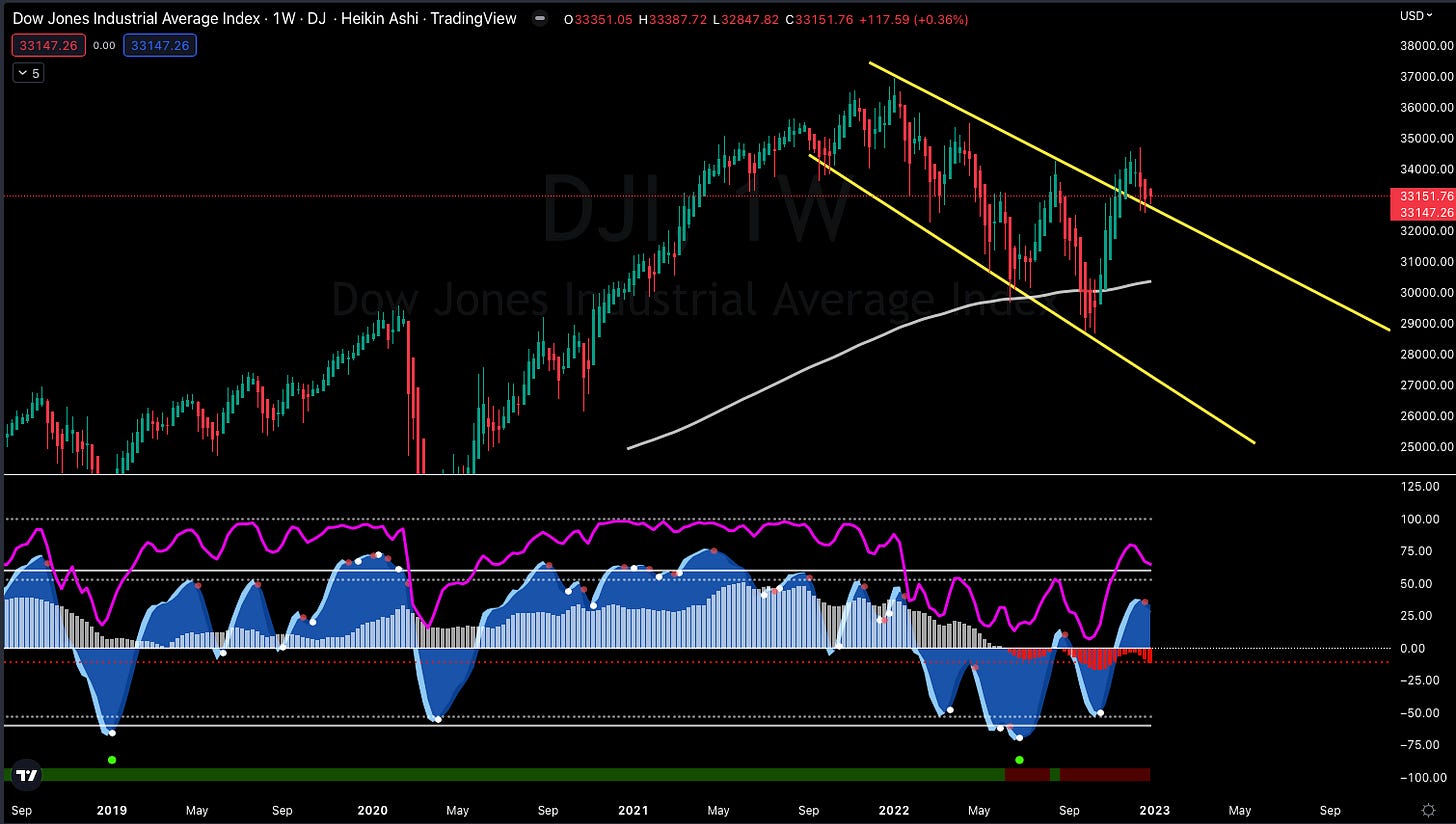Viewport: 1456px width, 824px height.
Task: Click the 2021 time axis label
Action: pyautogui.click(x=632, y=810)
